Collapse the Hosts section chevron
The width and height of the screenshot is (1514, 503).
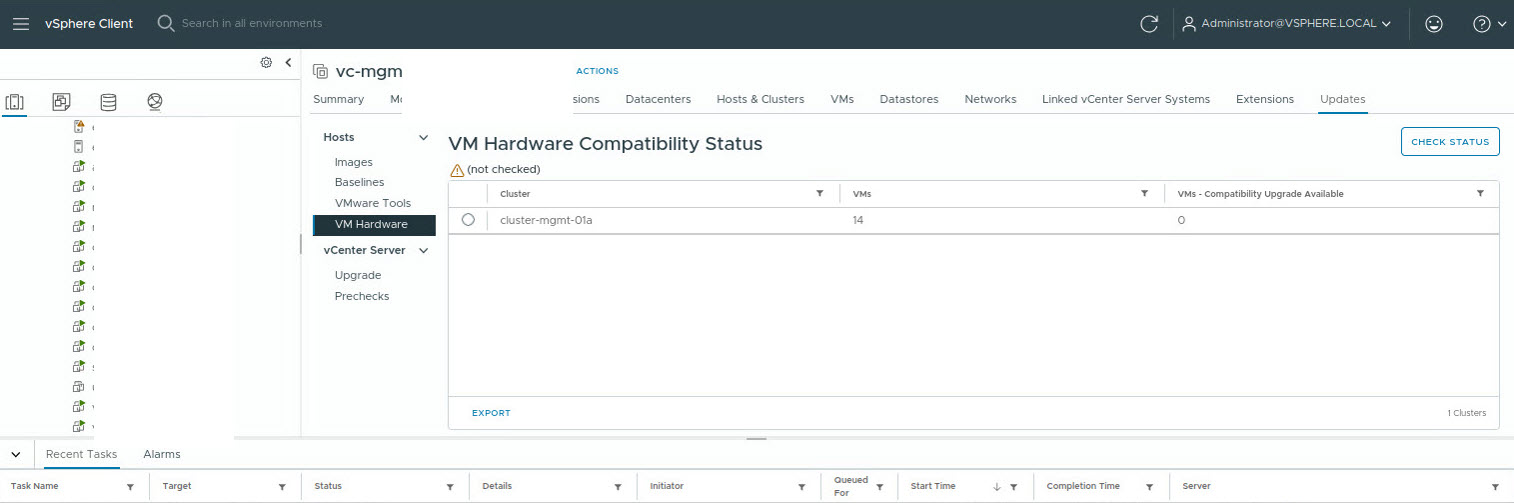click(423, 137)
